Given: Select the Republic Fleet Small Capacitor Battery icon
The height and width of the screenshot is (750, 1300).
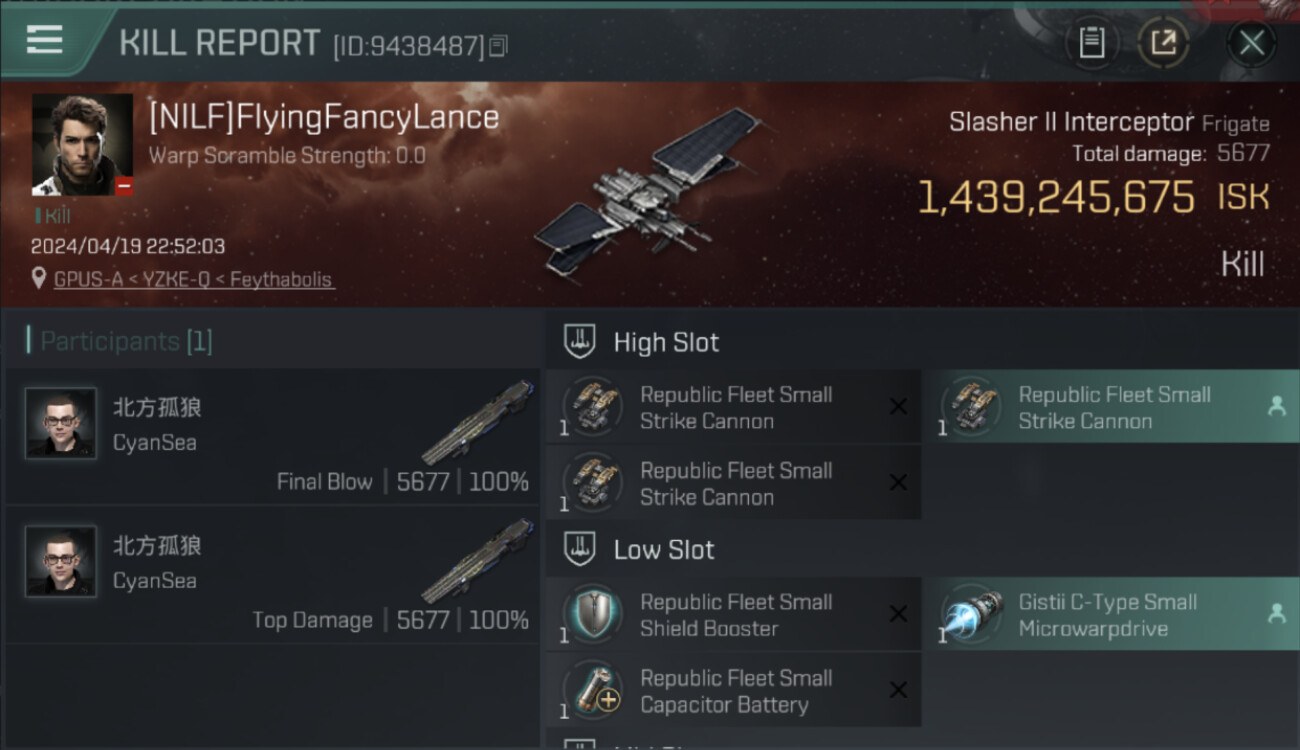Looking at the screenshot, I should tap(593, 691).
